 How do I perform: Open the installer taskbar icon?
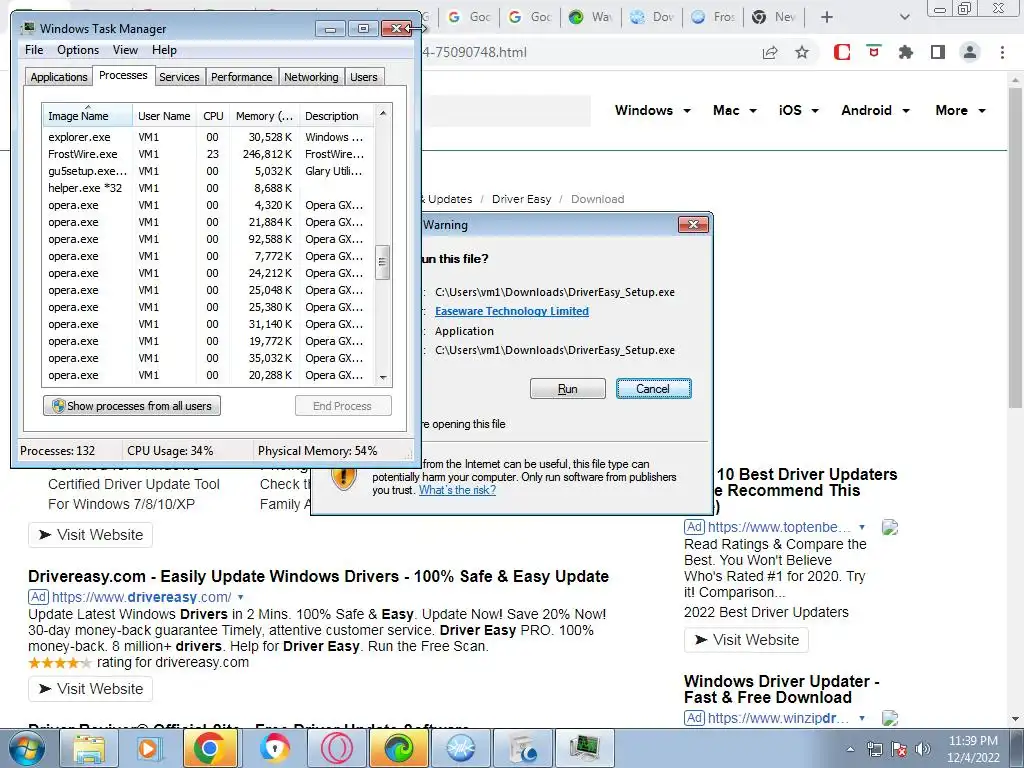click(522, 748)
